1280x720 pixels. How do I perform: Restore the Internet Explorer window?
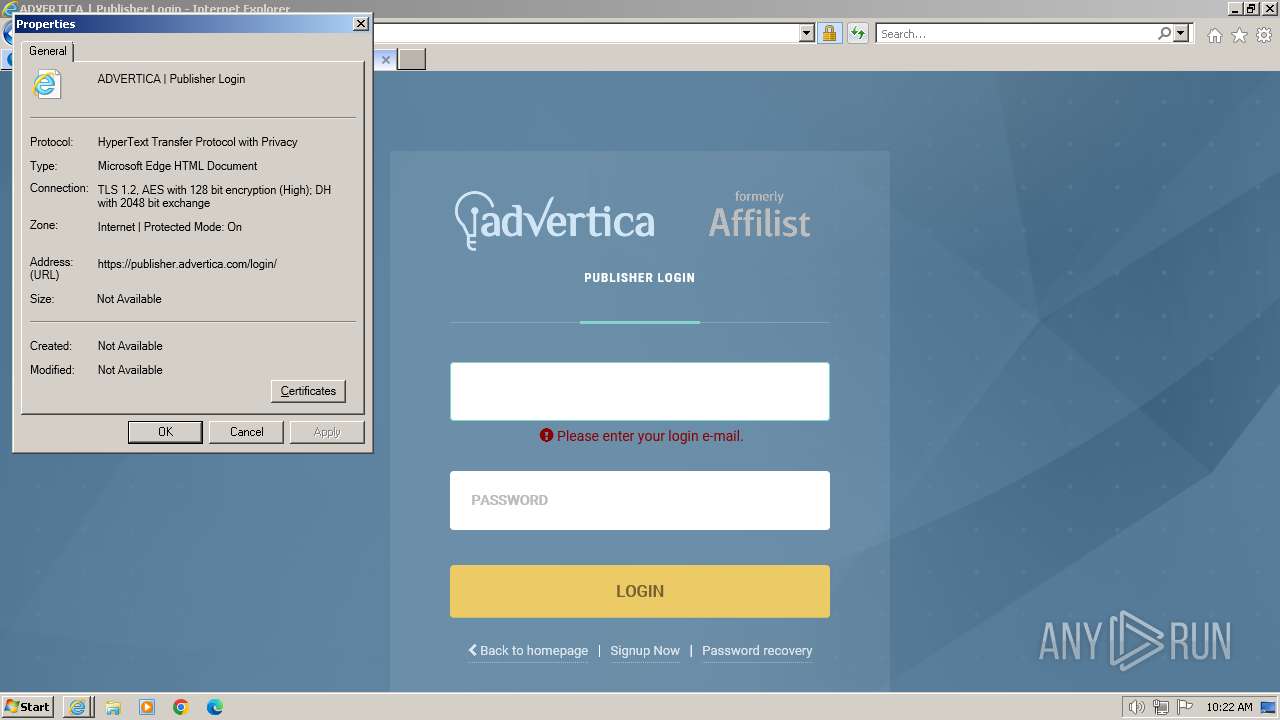(1250, 8)
